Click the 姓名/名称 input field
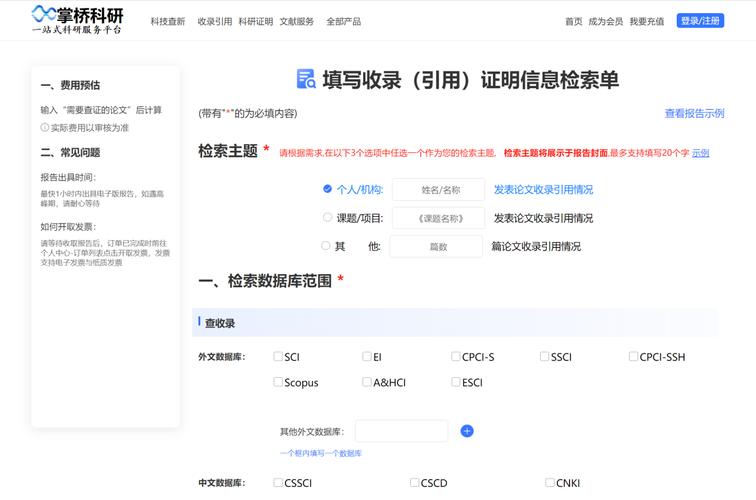 pyautogui.click(x=438, y=189)
